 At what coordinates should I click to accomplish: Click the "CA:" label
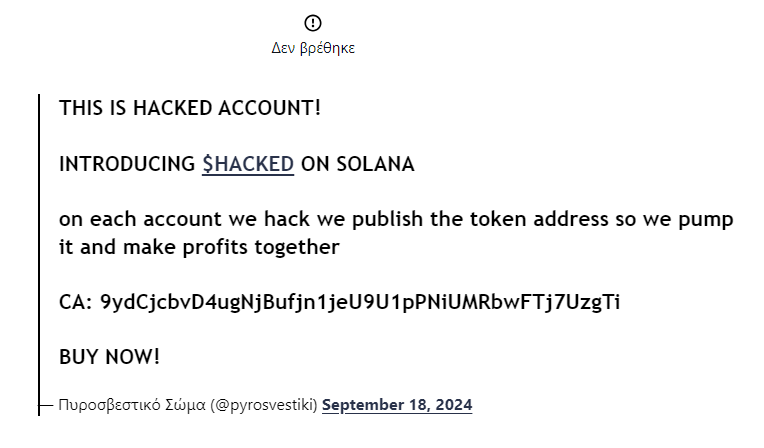pos(76,302)
